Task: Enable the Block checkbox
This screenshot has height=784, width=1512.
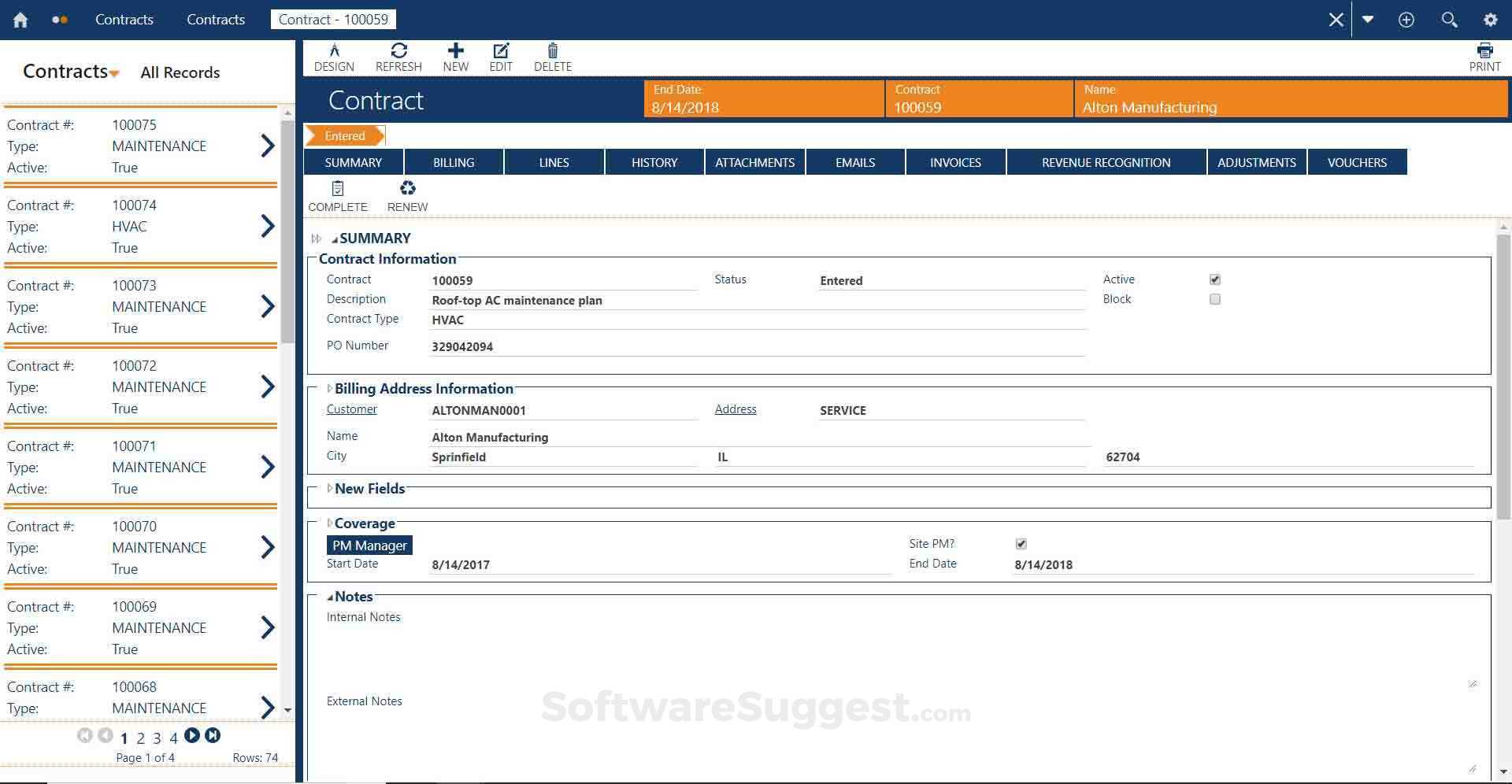Action: (1214, 299)
